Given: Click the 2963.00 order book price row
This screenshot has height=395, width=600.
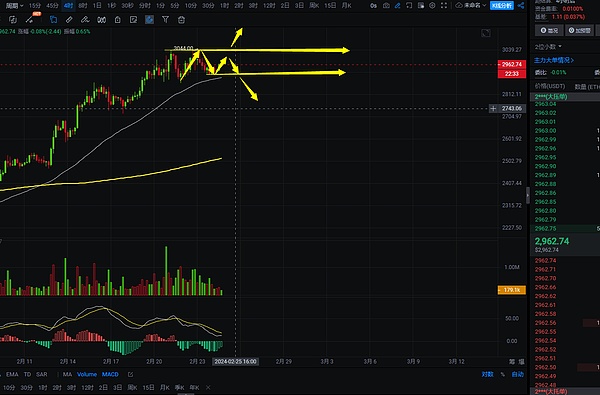Looking at the screenshot, I should point(565,131).
